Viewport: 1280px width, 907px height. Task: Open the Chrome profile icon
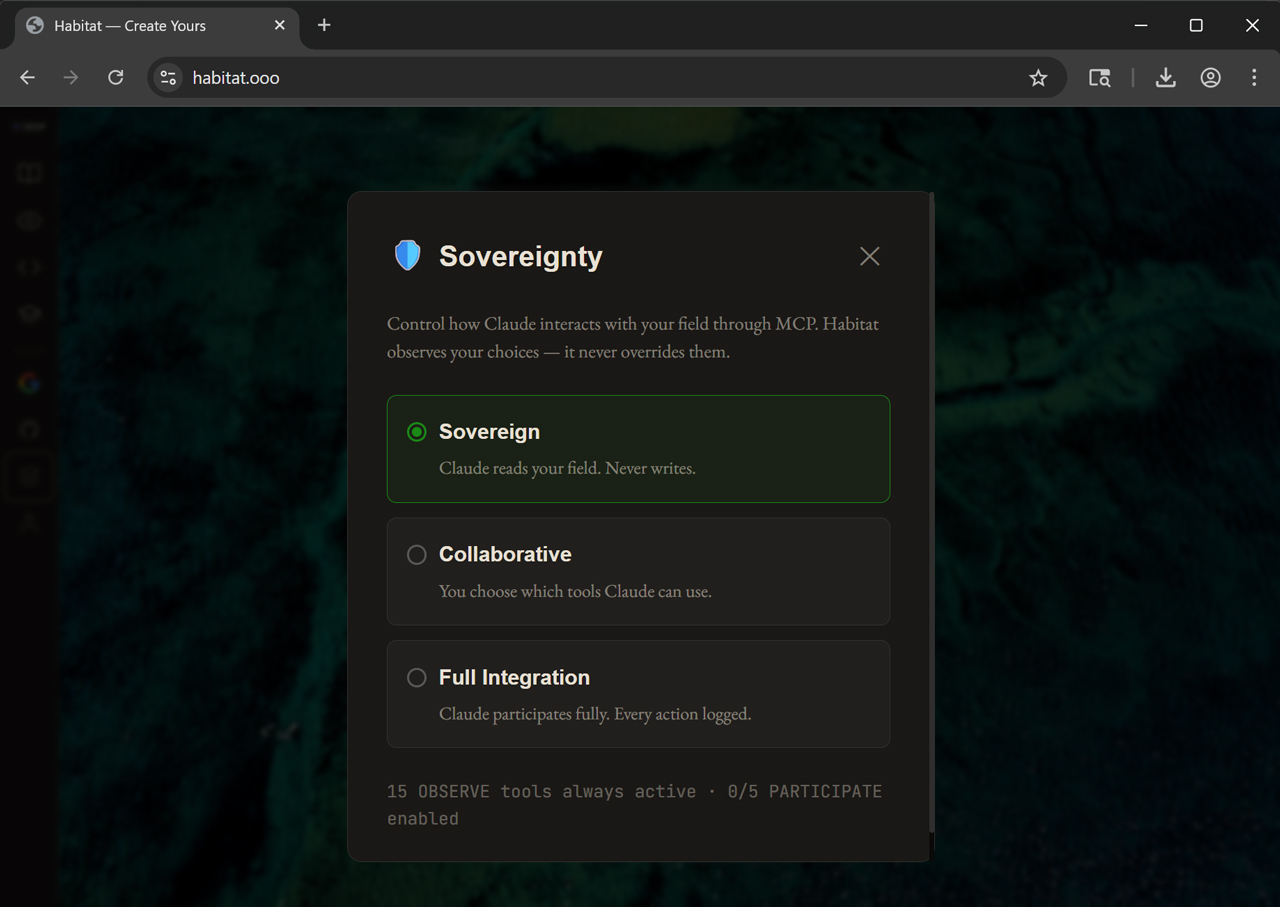[x=1210, y=78]
